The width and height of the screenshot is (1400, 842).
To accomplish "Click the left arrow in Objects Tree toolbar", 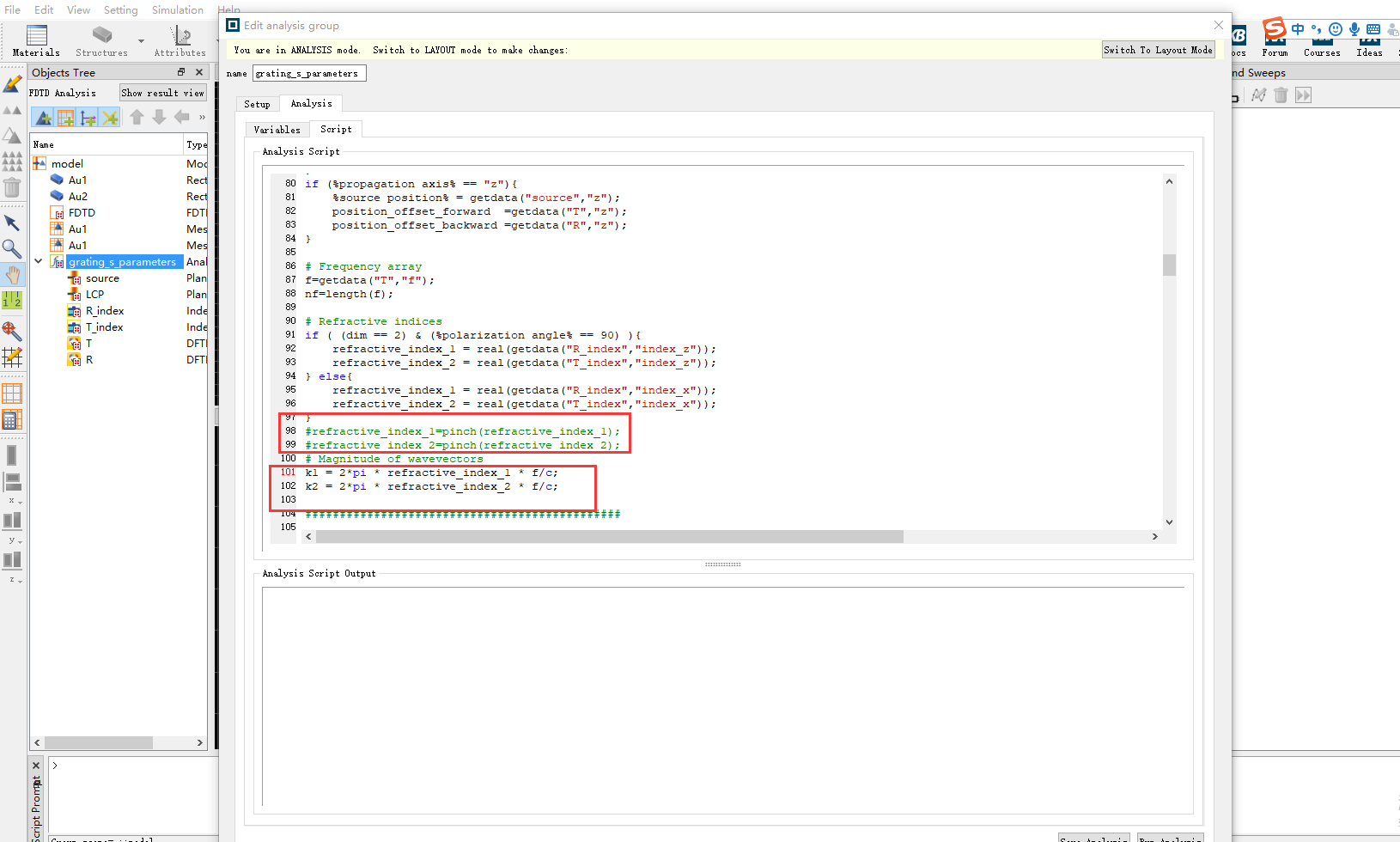I will point(181,117).
